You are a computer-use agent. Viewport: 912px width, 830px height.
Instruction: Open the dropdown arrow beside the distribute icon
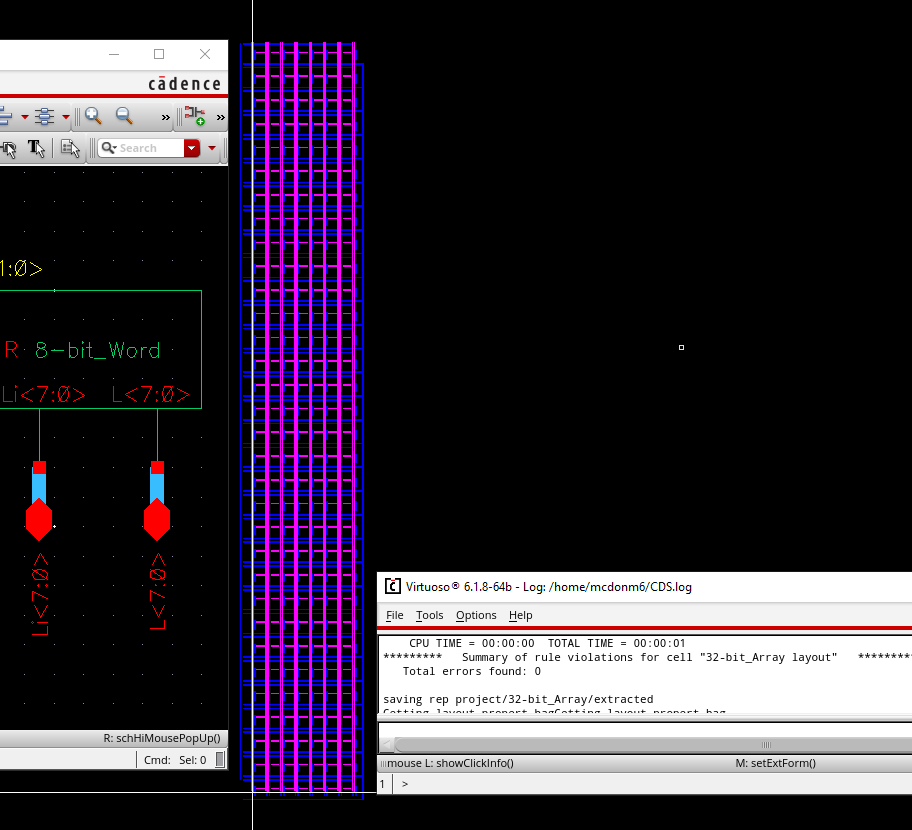(x=66, y=117)
